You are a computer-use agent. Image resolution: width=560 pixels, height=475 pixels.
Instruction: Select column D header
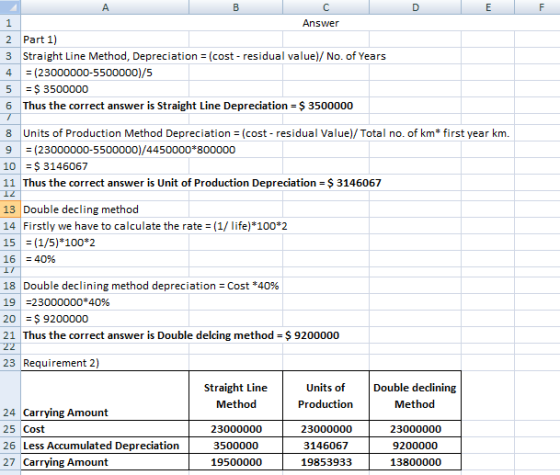[x=415, y=7]
